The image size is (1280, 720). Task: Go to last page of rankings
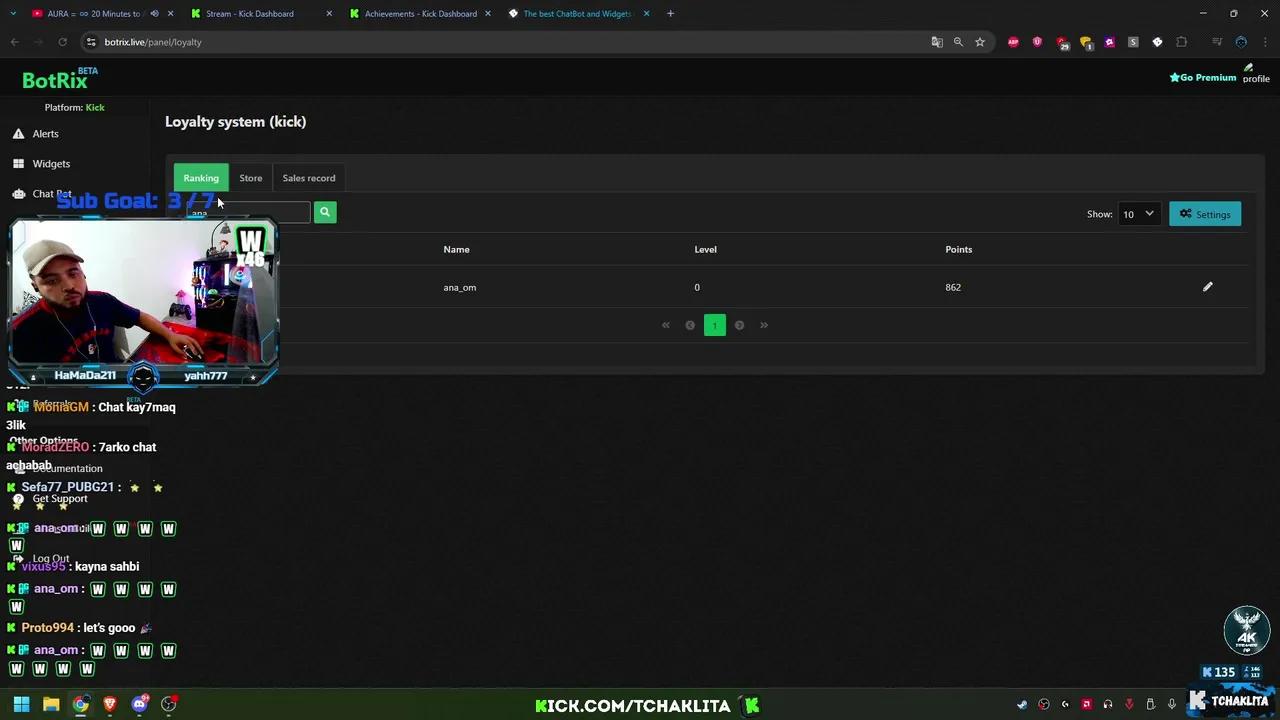point(764,325)
